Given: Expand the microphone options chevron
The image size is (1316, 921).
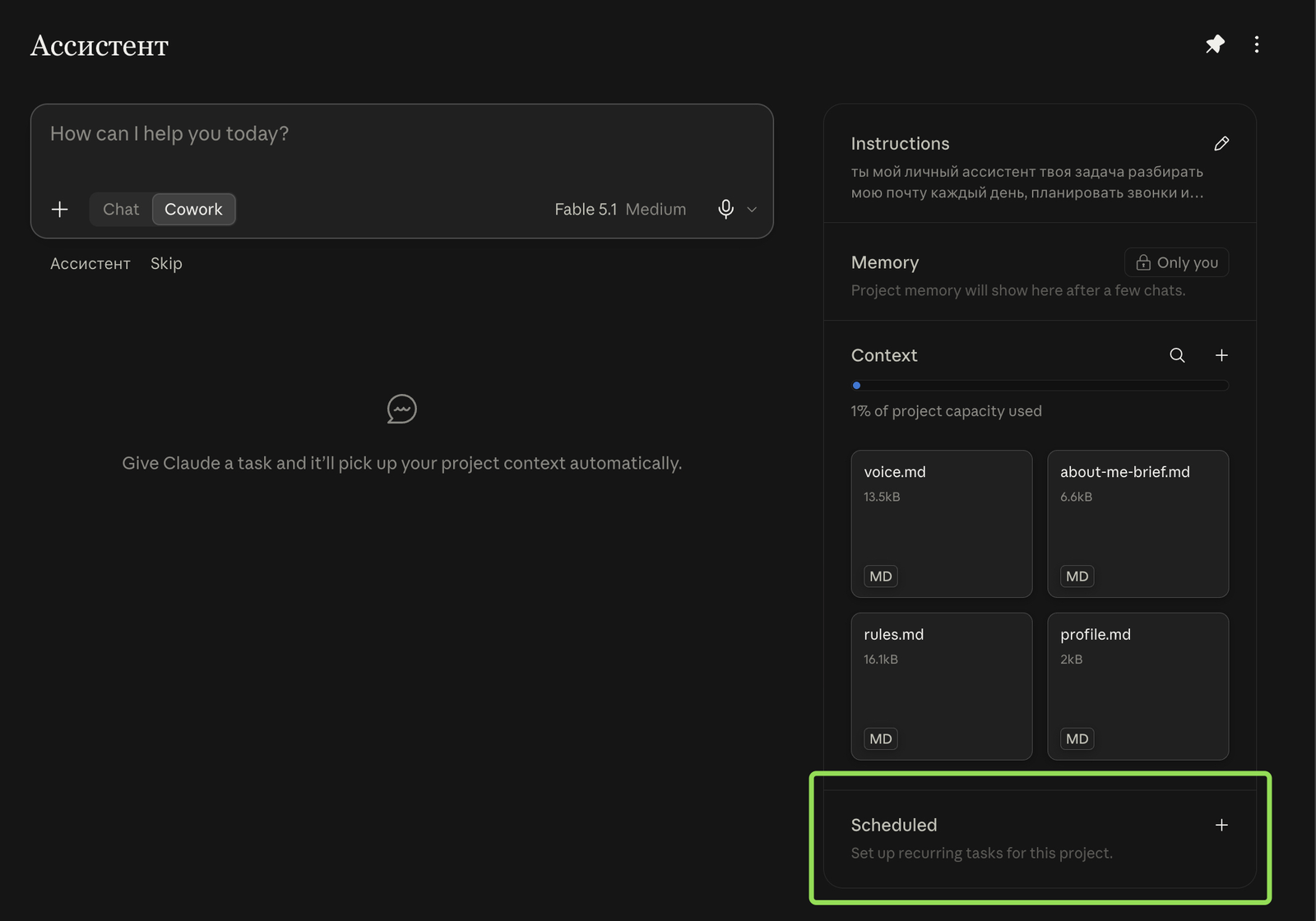Looking at the screenshot, I should coord(752,210).
